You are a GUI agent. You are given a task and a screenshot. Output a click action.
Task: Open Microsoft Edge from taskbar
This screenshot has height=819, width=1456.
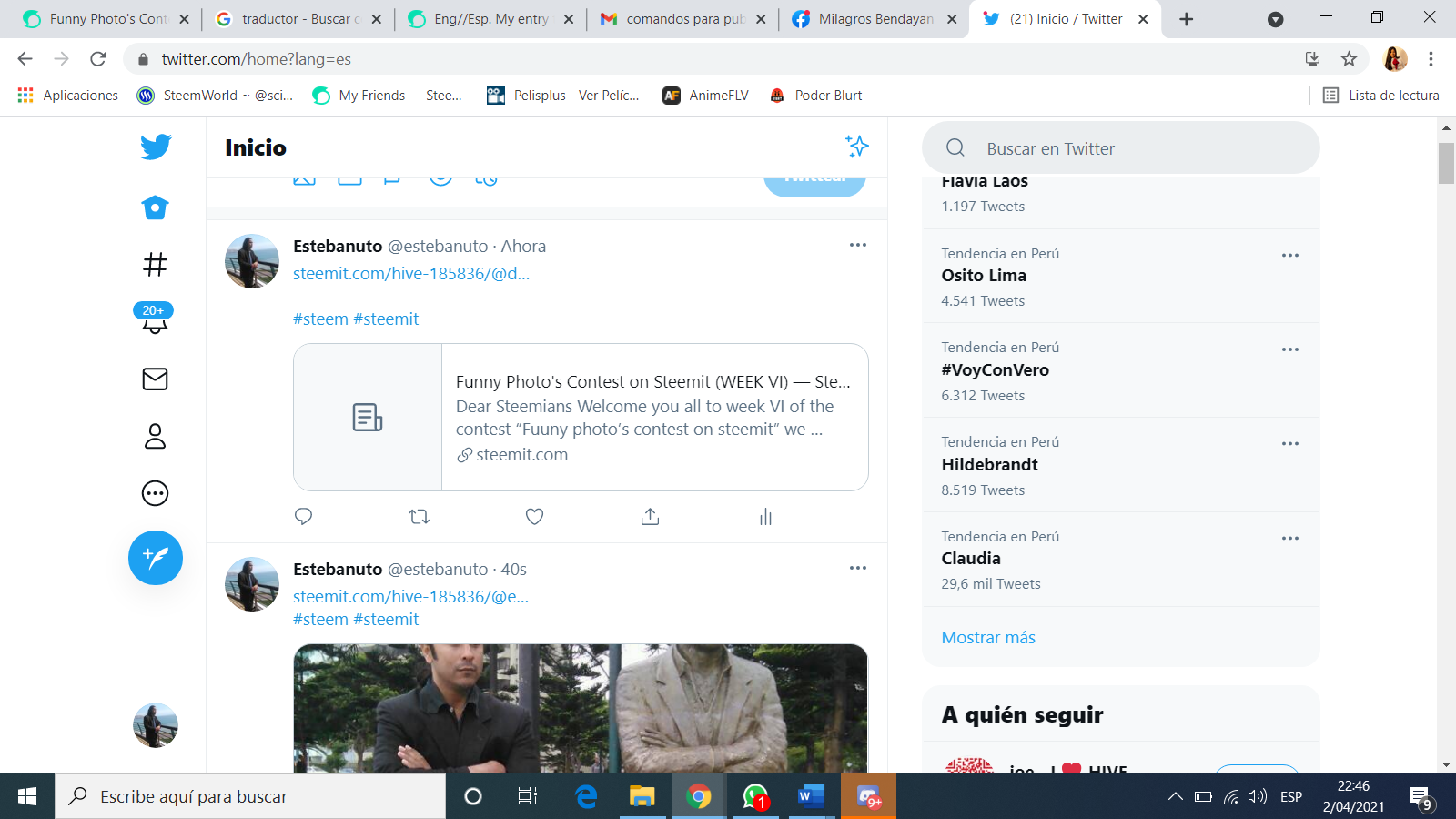(586, 796)
